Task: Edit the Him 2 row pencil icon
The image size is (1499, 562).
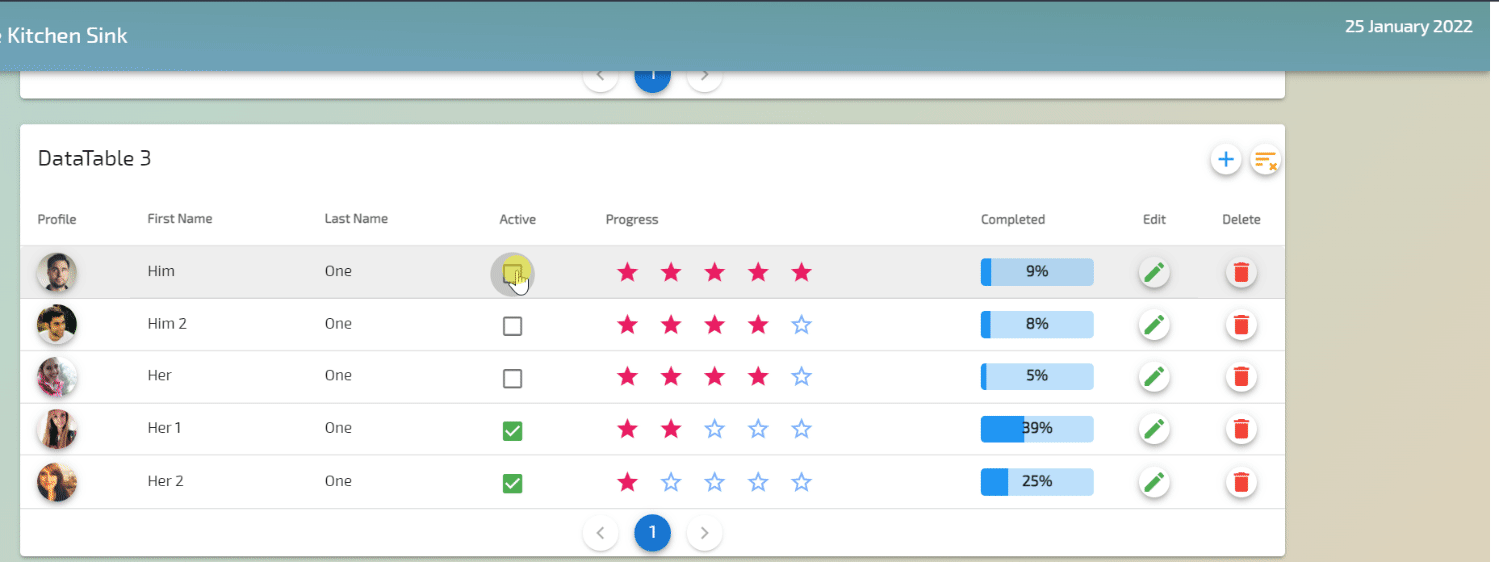Action: pyautogui.click(x=1154, y=324)
